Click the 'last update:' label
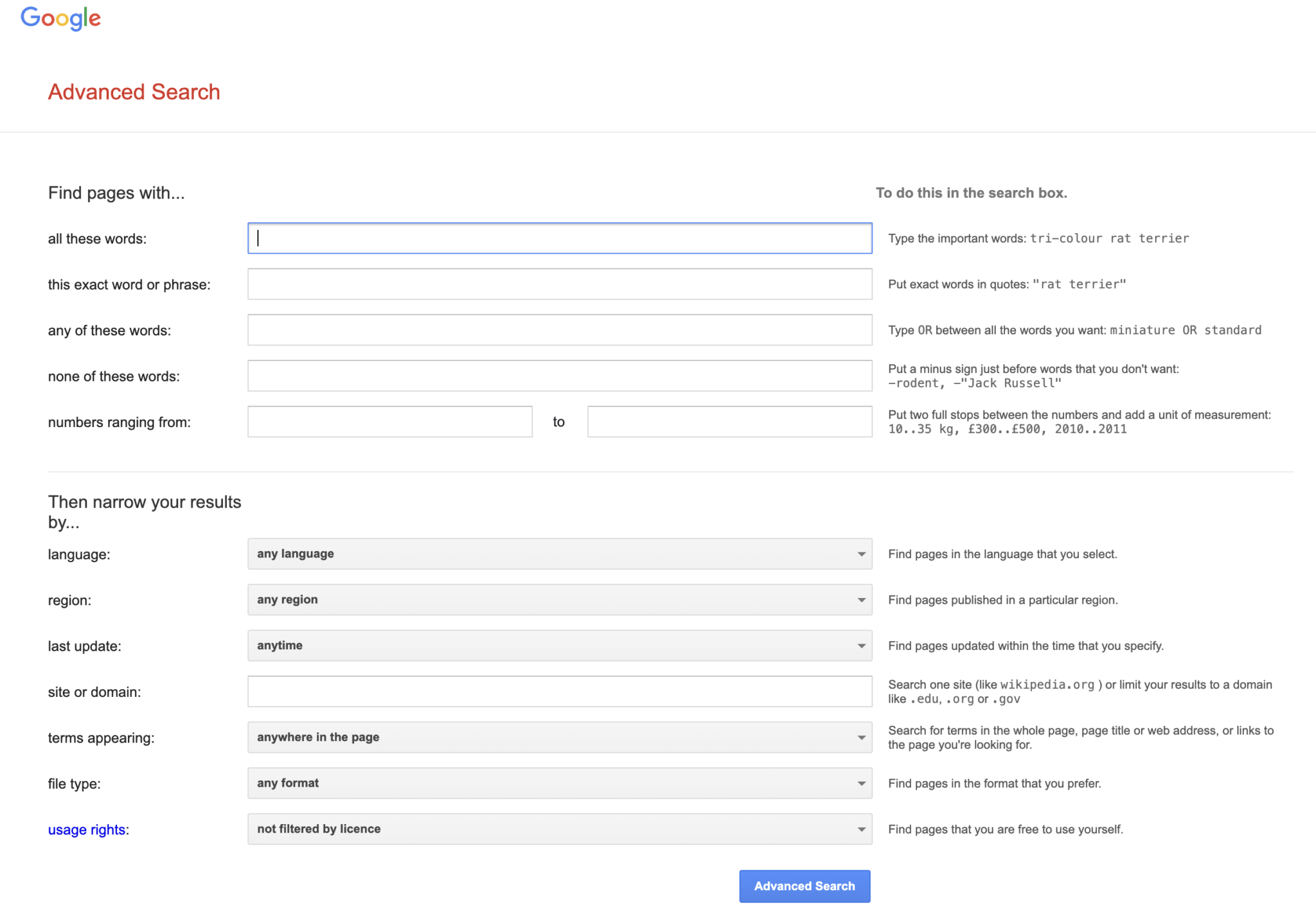 pyautogui.click(x=84, y=646)
